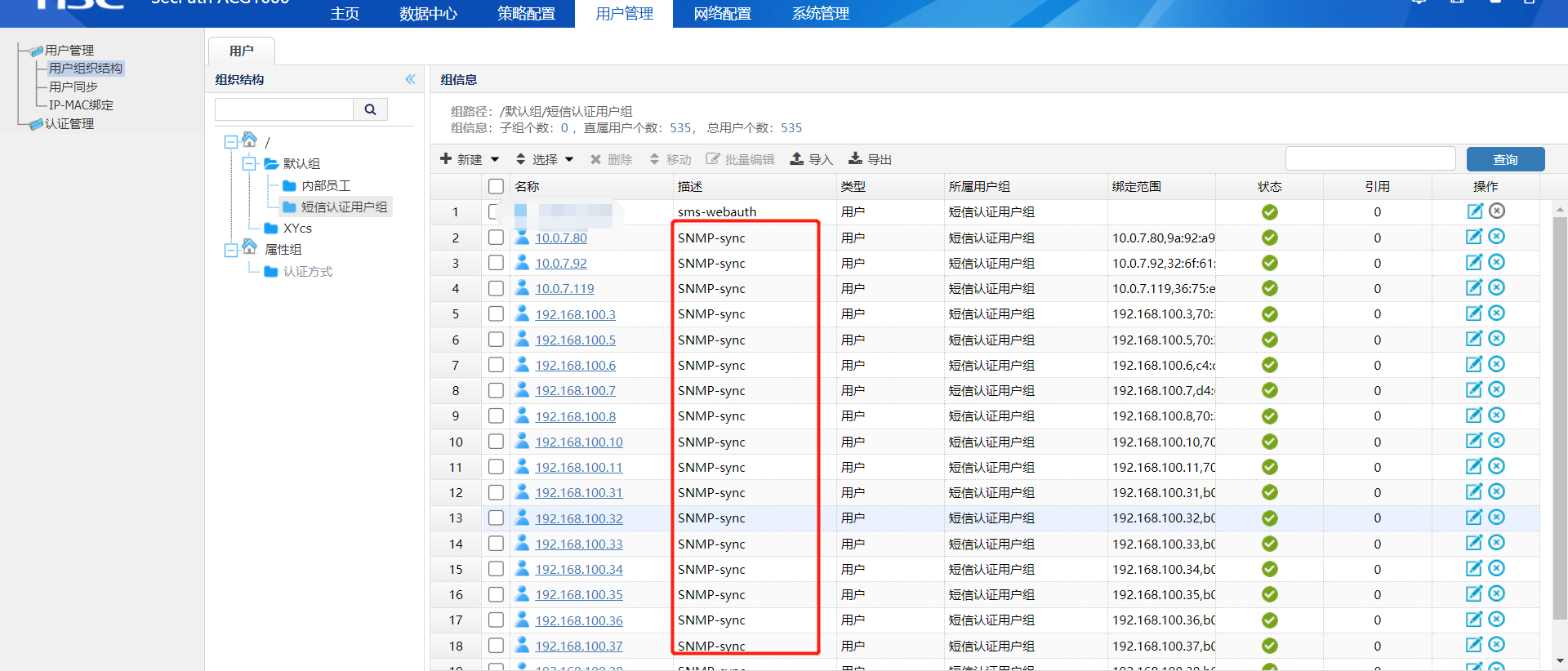Open the 网络配置 top menu
The width and height of the screenshot is (1568, 671).
click(723, 14)
